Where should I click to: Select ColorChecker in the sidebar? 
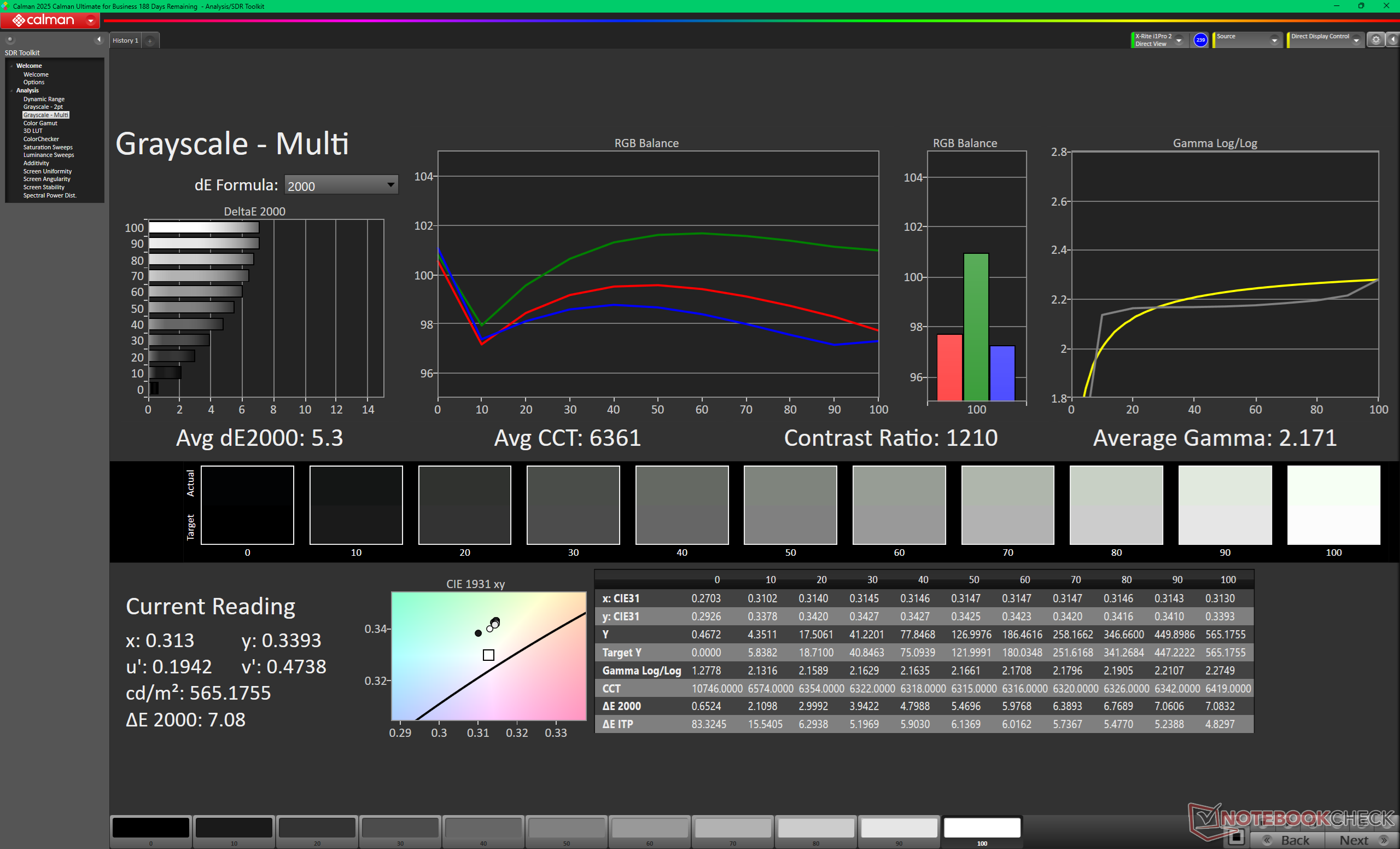(x=41, y=139)
